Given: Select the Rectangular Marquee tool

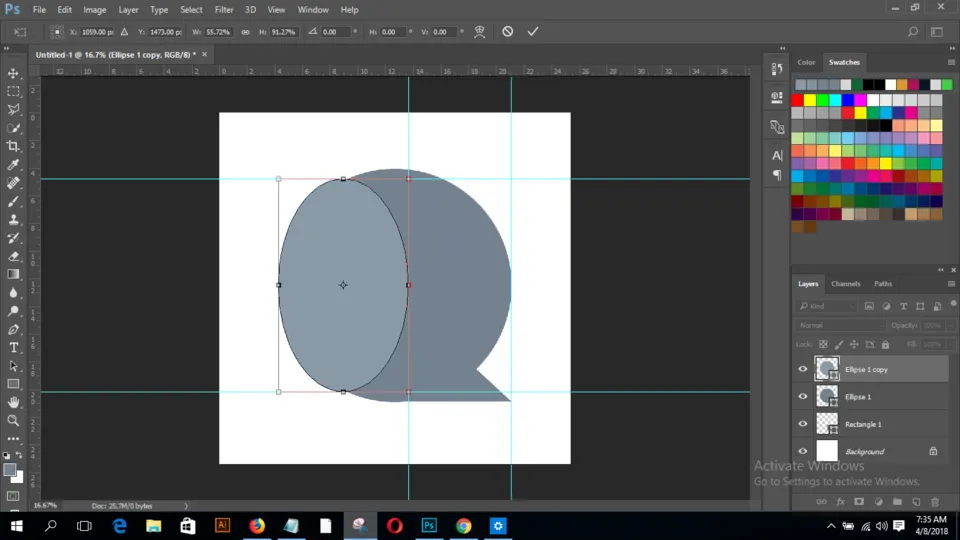Looking at the screenshot, I should [13, 92].
